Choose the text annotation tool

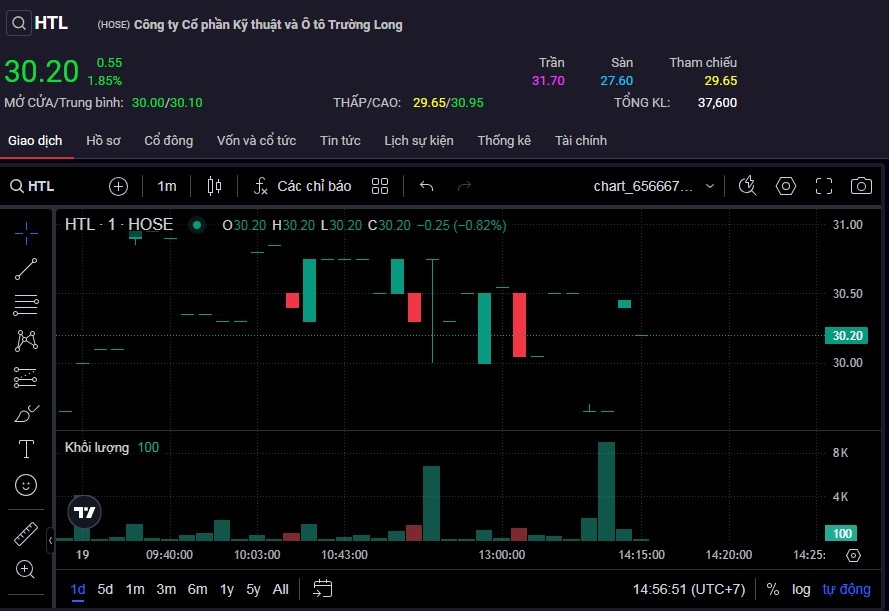tap(27, 449)
